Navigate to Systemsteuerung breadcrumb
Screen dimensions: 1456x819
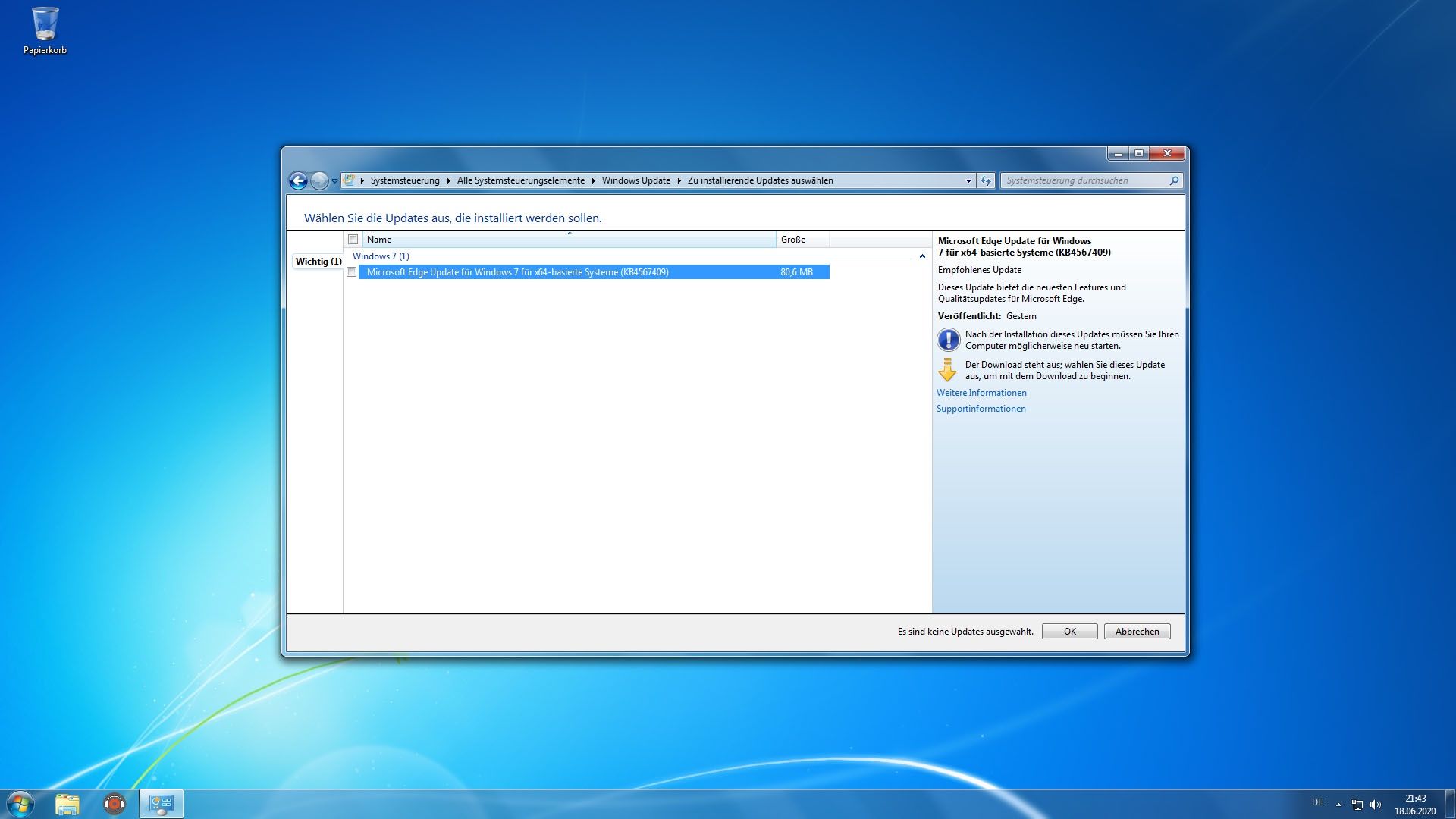click(405, 180)
